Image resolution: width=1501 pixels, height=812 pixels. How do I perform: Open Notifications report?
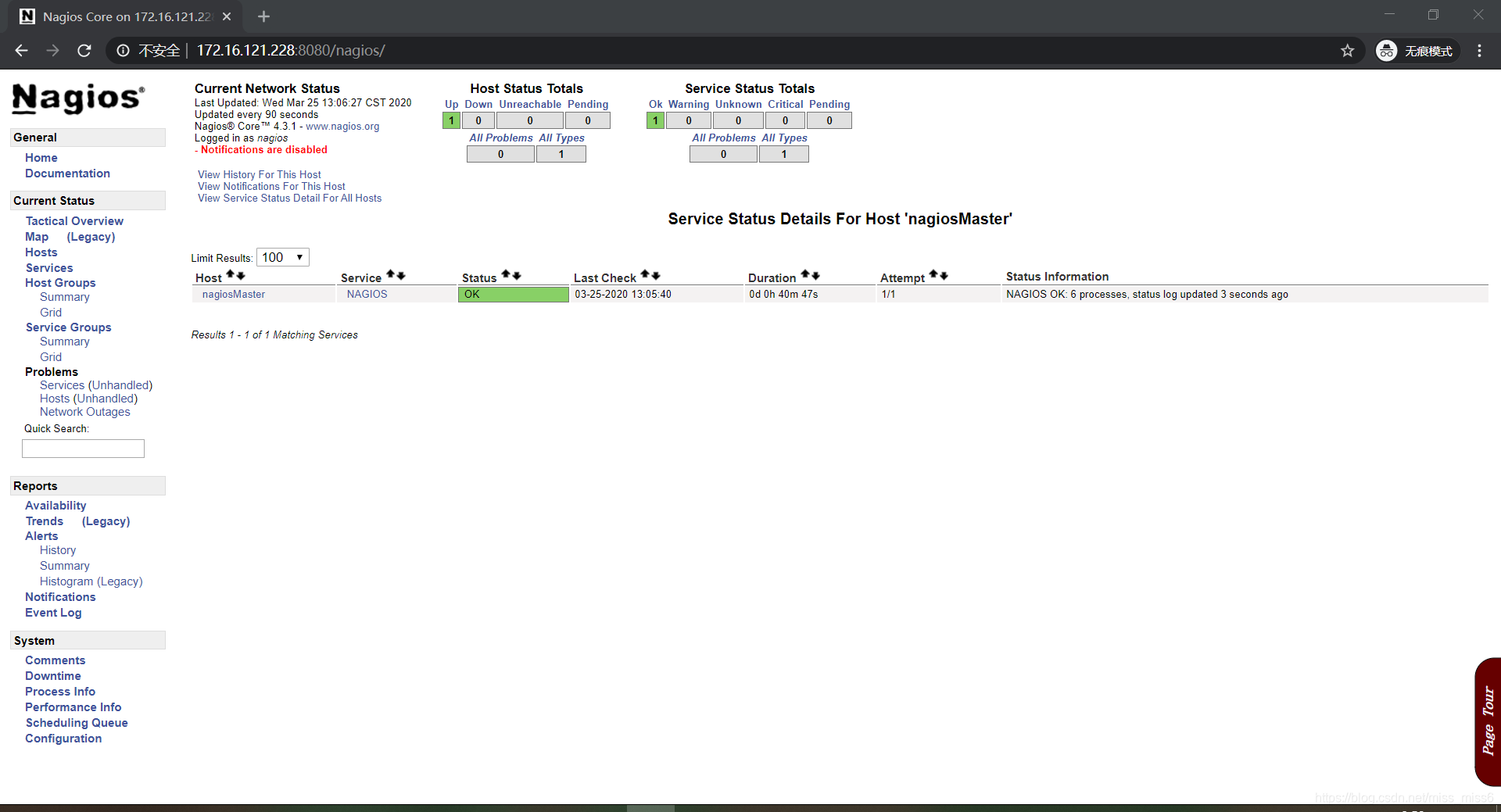[x=60, y=597]
